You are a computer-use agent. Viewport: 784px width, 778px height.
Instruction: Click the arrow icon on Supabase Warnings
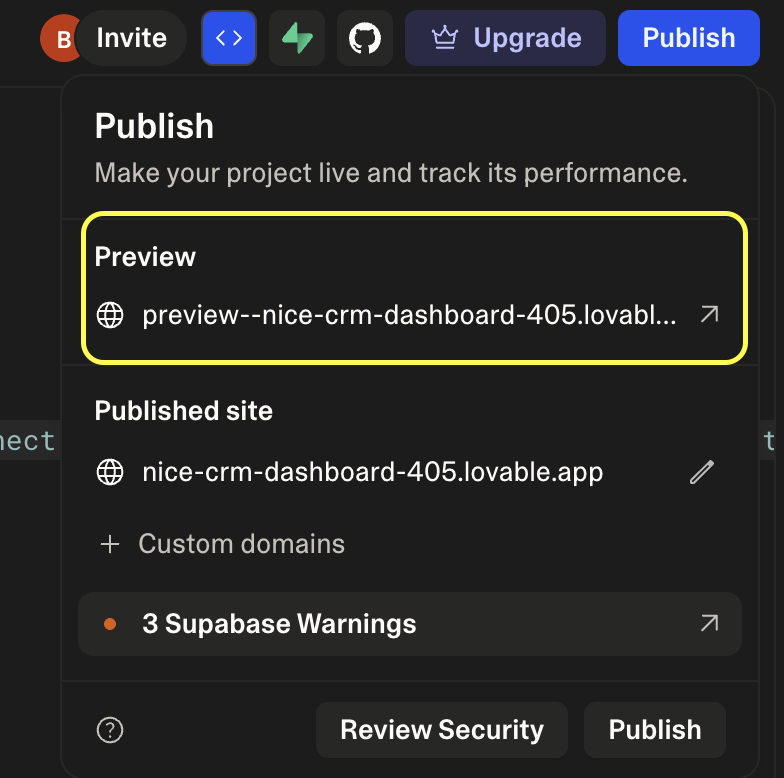[710, 624]
